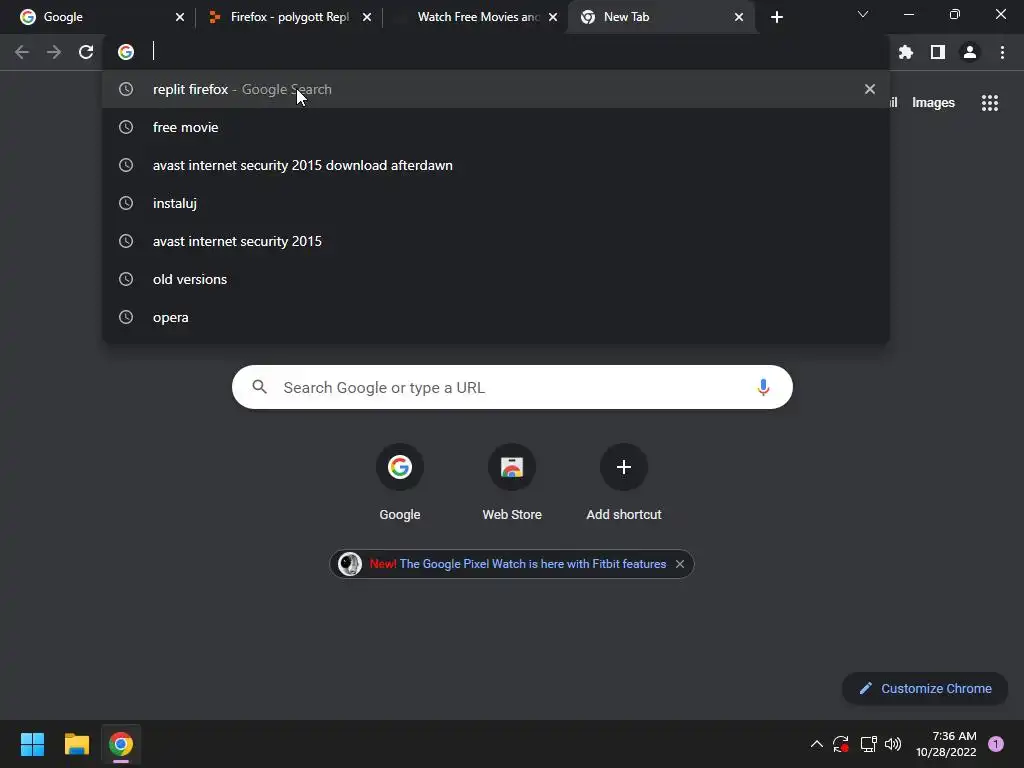Switch to the Firefox - polygott Repl tab
This screenshot has width=1024, height=768.
point(287,17)
